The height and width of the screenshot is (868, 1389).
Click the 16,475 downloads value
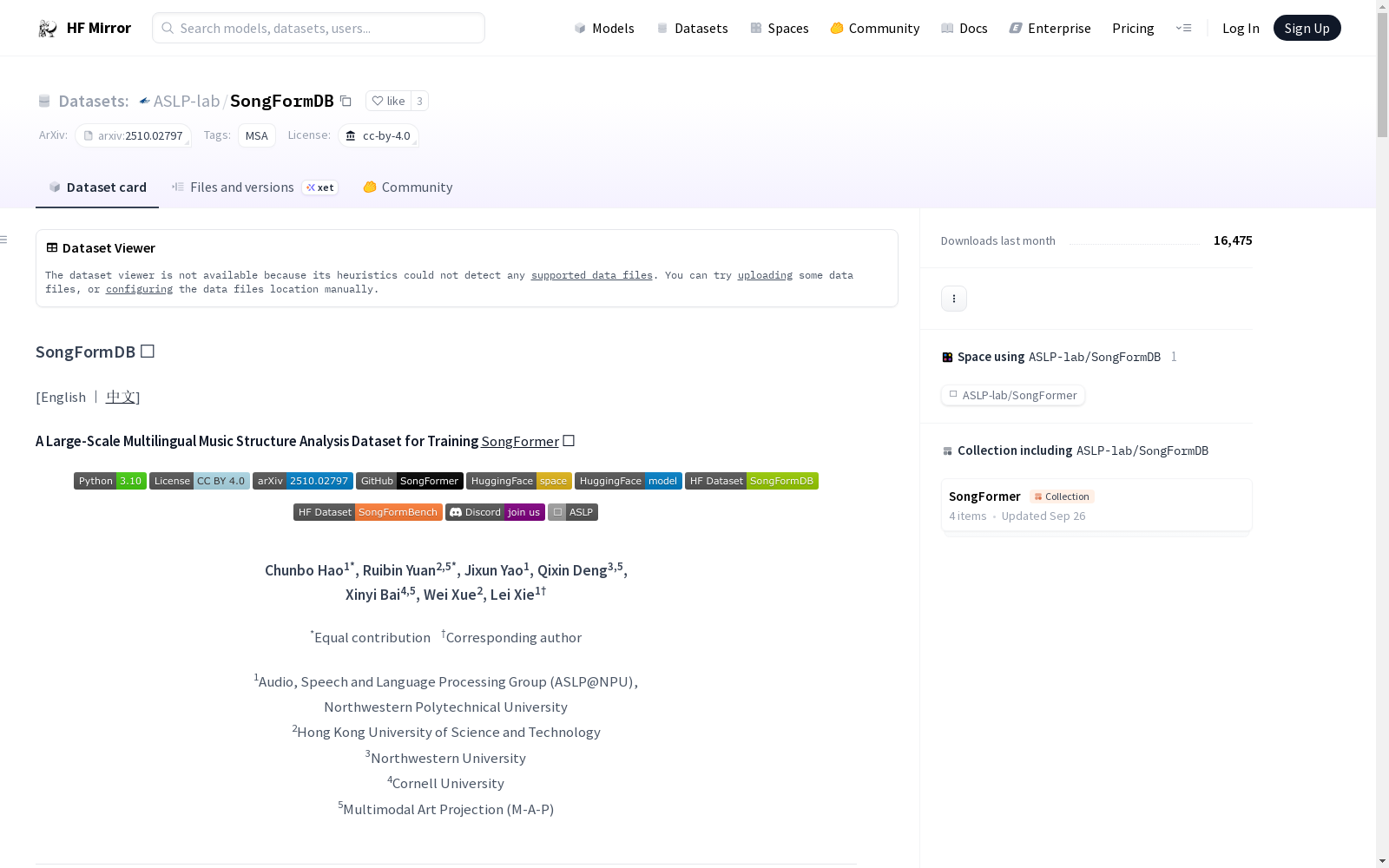click(1233, 240)
